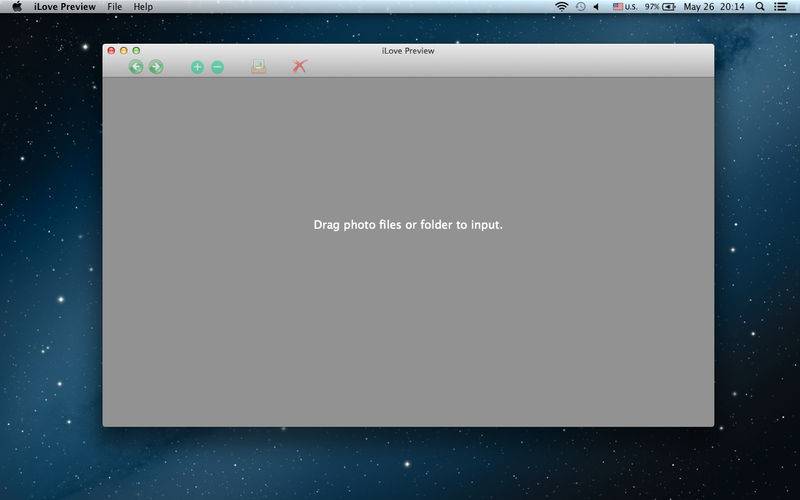Click the 97% battery status indicator
Image resolution: width=800 pixels, height=500 pixels.
click(x=660, y=7)
